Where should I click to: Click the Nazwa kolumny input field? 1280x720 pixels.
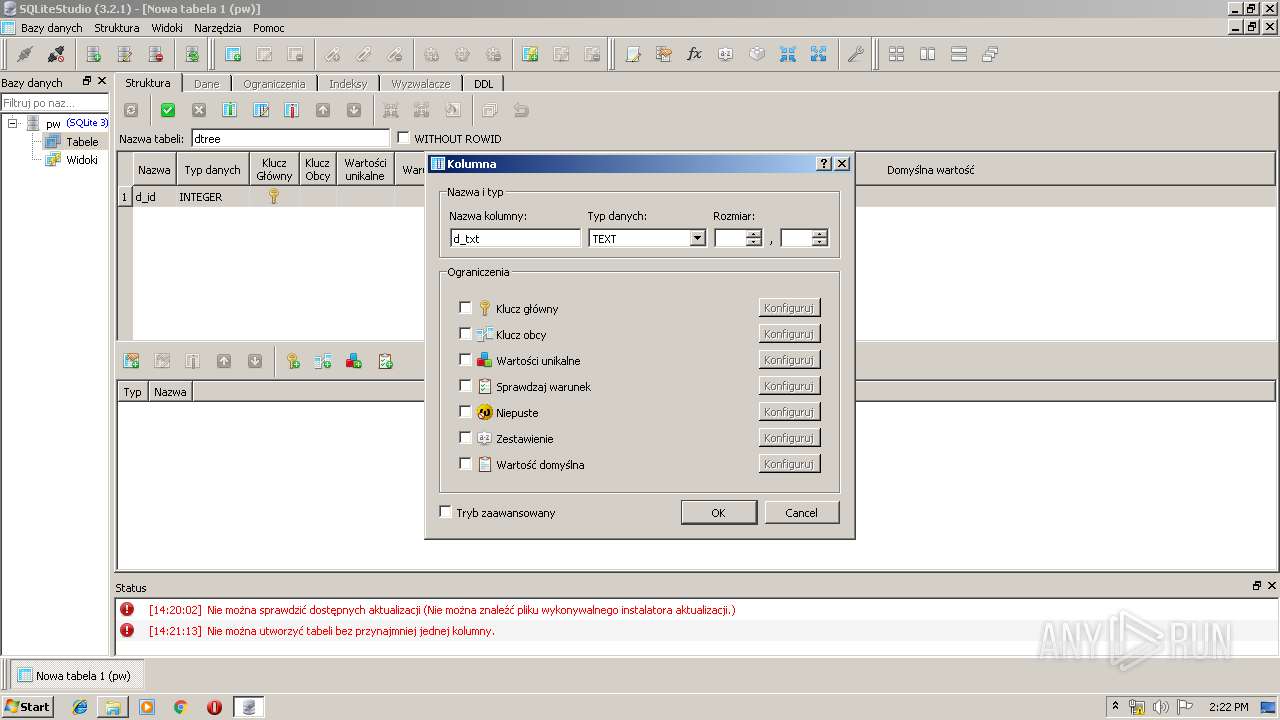[515, 238]
